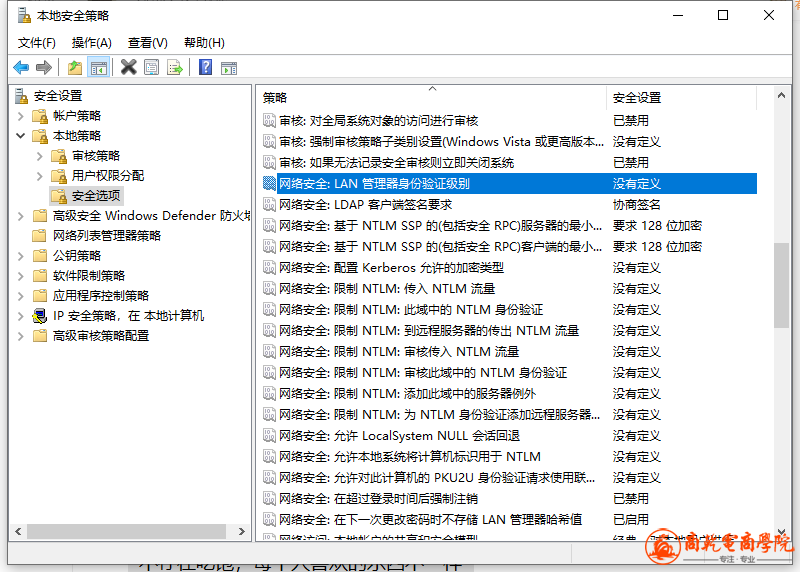Click the 帐户策略 folder icon
The width and height of the screenshot is (800, 572).
tap(40, 116)
